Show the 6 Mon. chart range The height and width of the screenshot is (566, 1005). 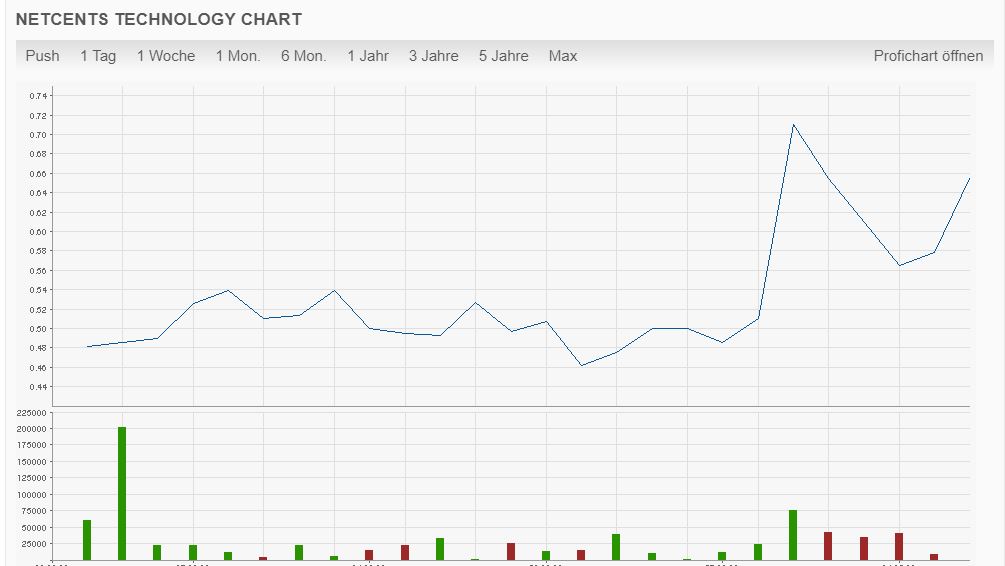[303, 56]
